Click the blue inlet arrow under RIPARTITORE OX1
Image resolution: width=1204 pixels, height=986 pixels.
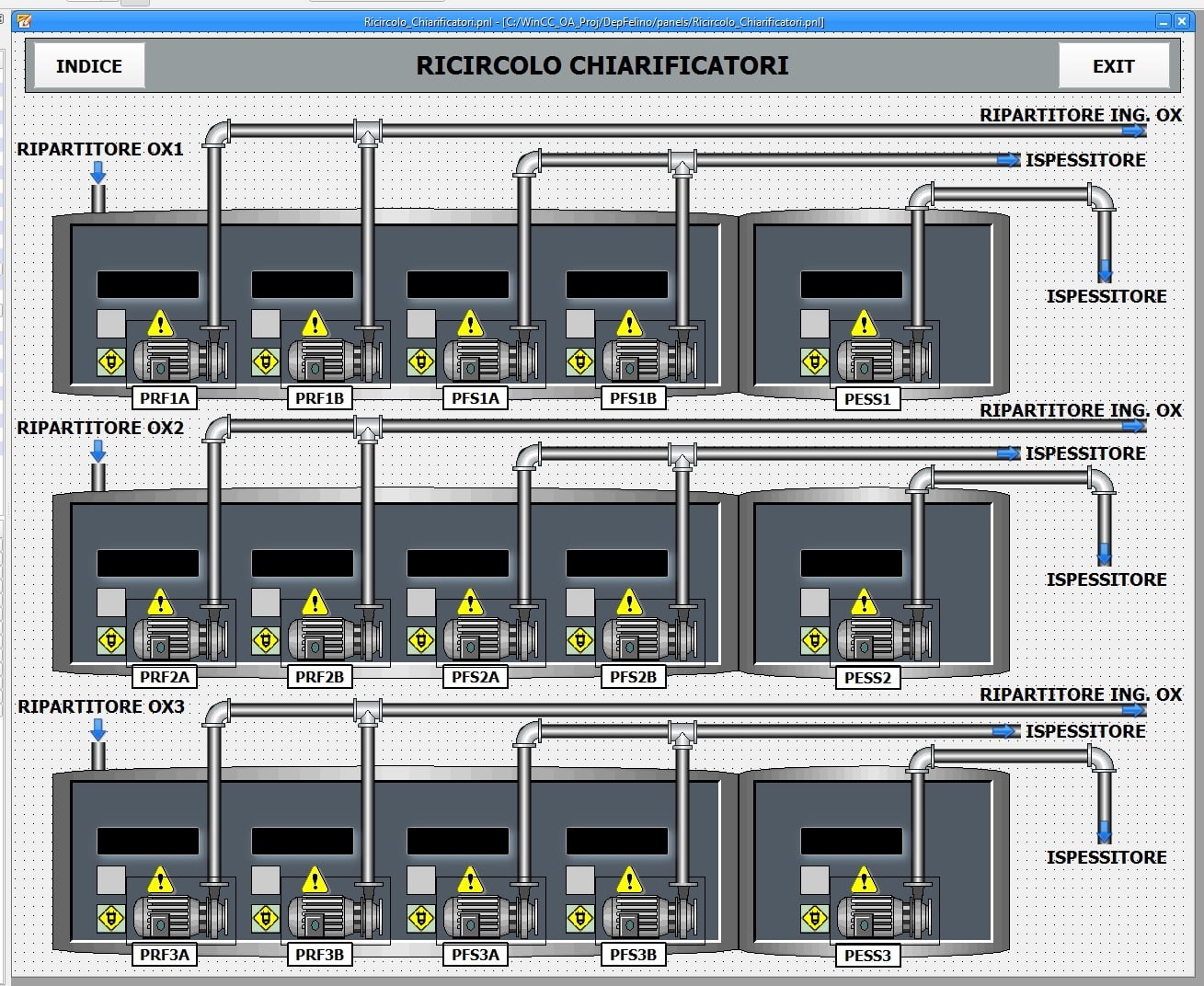pyautogui.click(x=98, y=172)
